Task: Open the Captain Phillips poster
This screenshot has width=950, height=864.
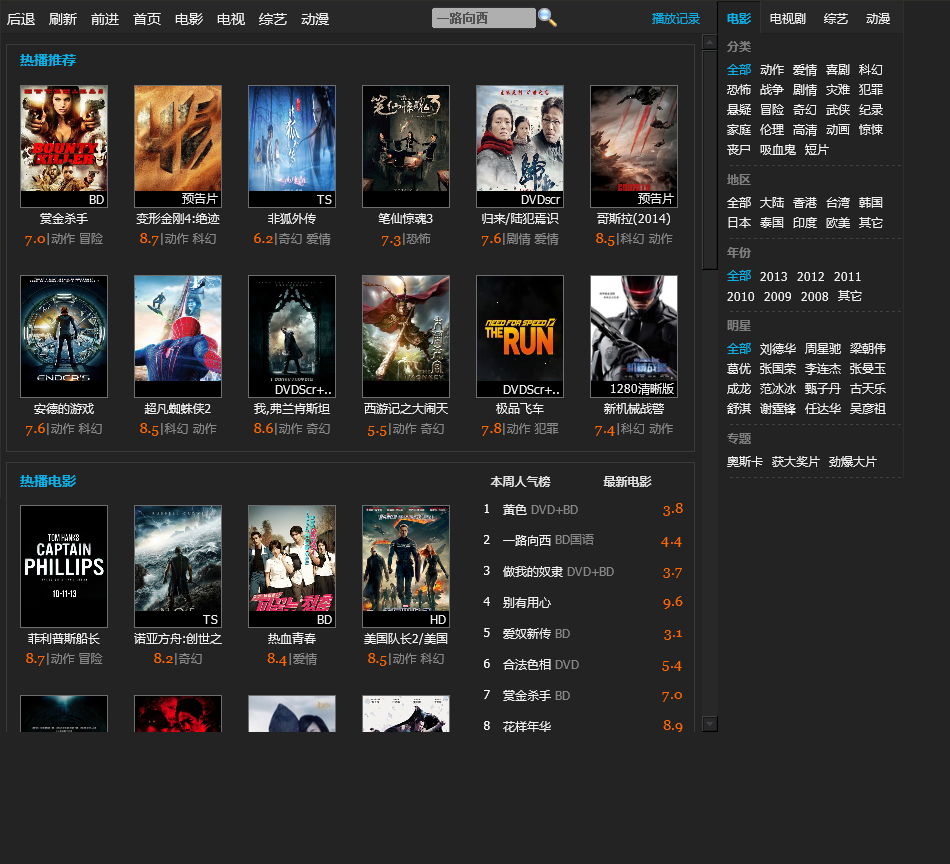Action: pyautogui.click(x=64, y=566)
